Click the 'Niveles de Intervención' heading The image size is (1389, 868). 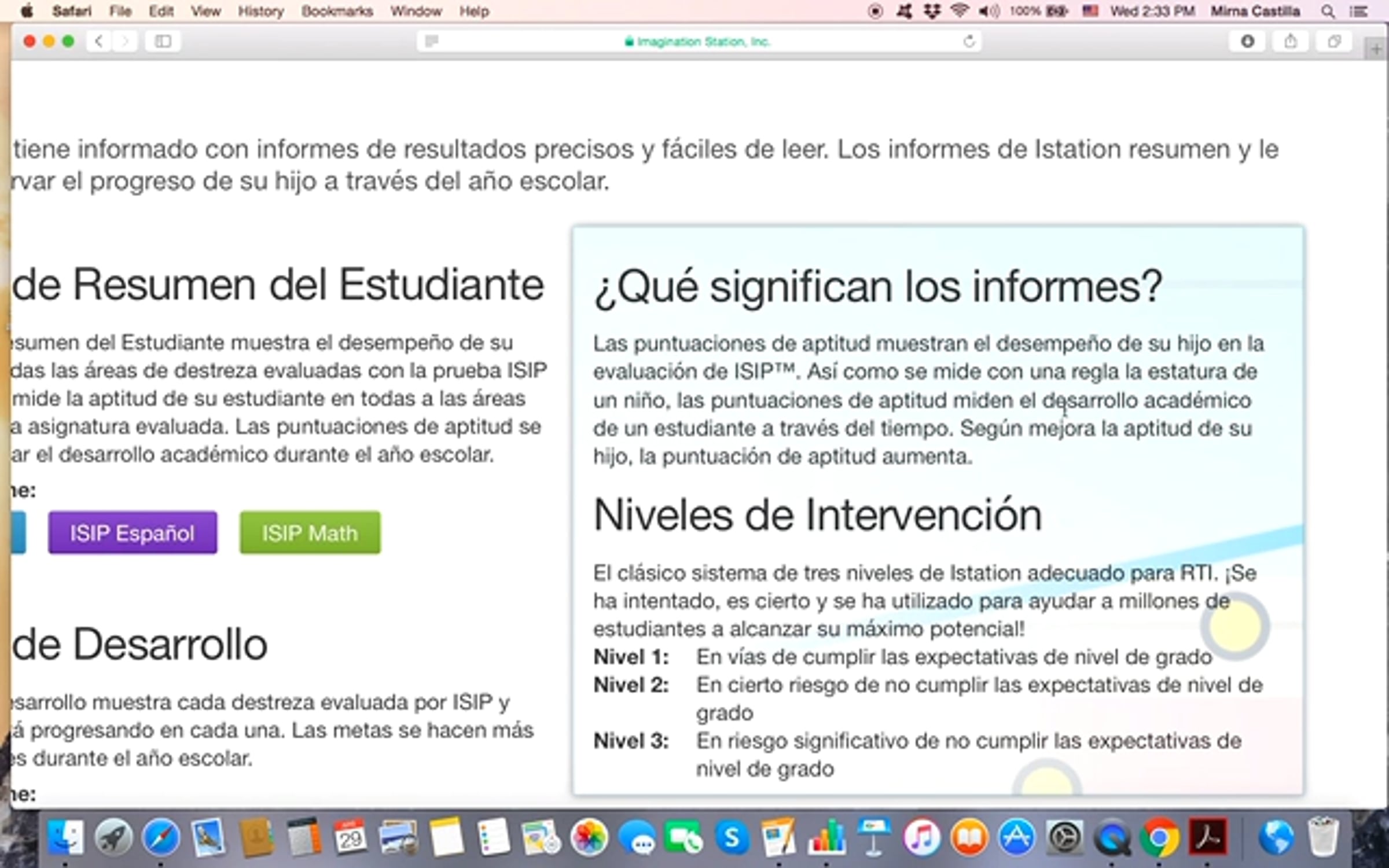[818, 514]
